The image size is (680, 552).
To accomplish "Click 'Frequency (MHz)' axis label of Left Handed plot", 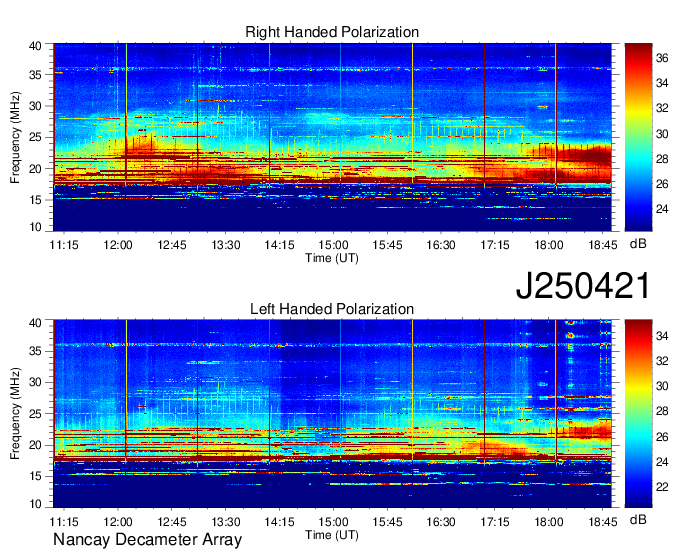I will coord(15,414).
